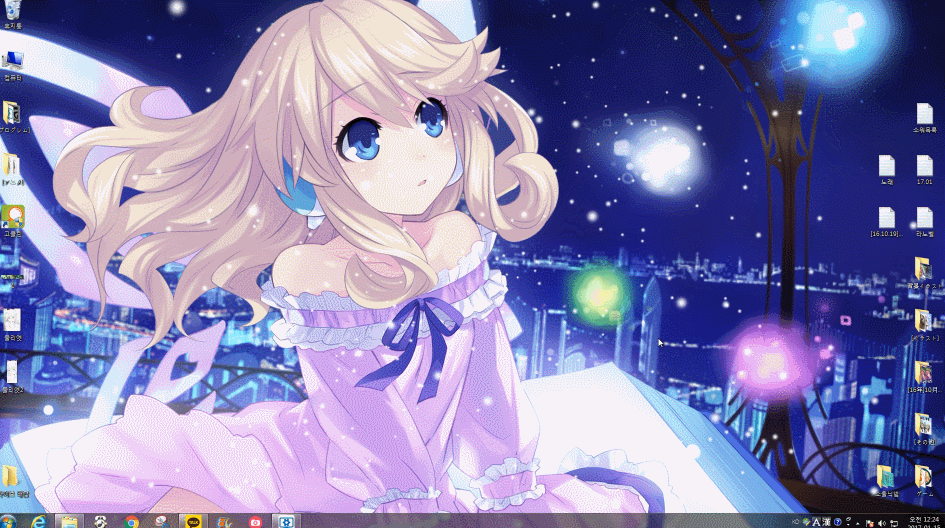Open the Computer desktop icon
The height and width of the screenshot is (528, 945).
(x=13, y=62)
